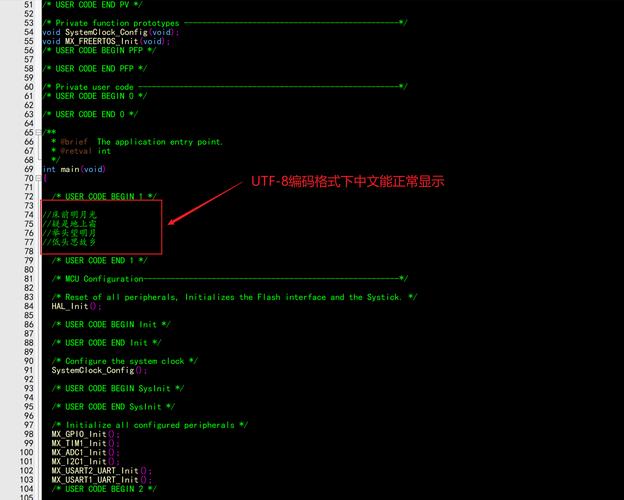Click MX_USART1_UART_Init() call
The width and height of the screenshot is (624, 500).
tap(101, 480)
